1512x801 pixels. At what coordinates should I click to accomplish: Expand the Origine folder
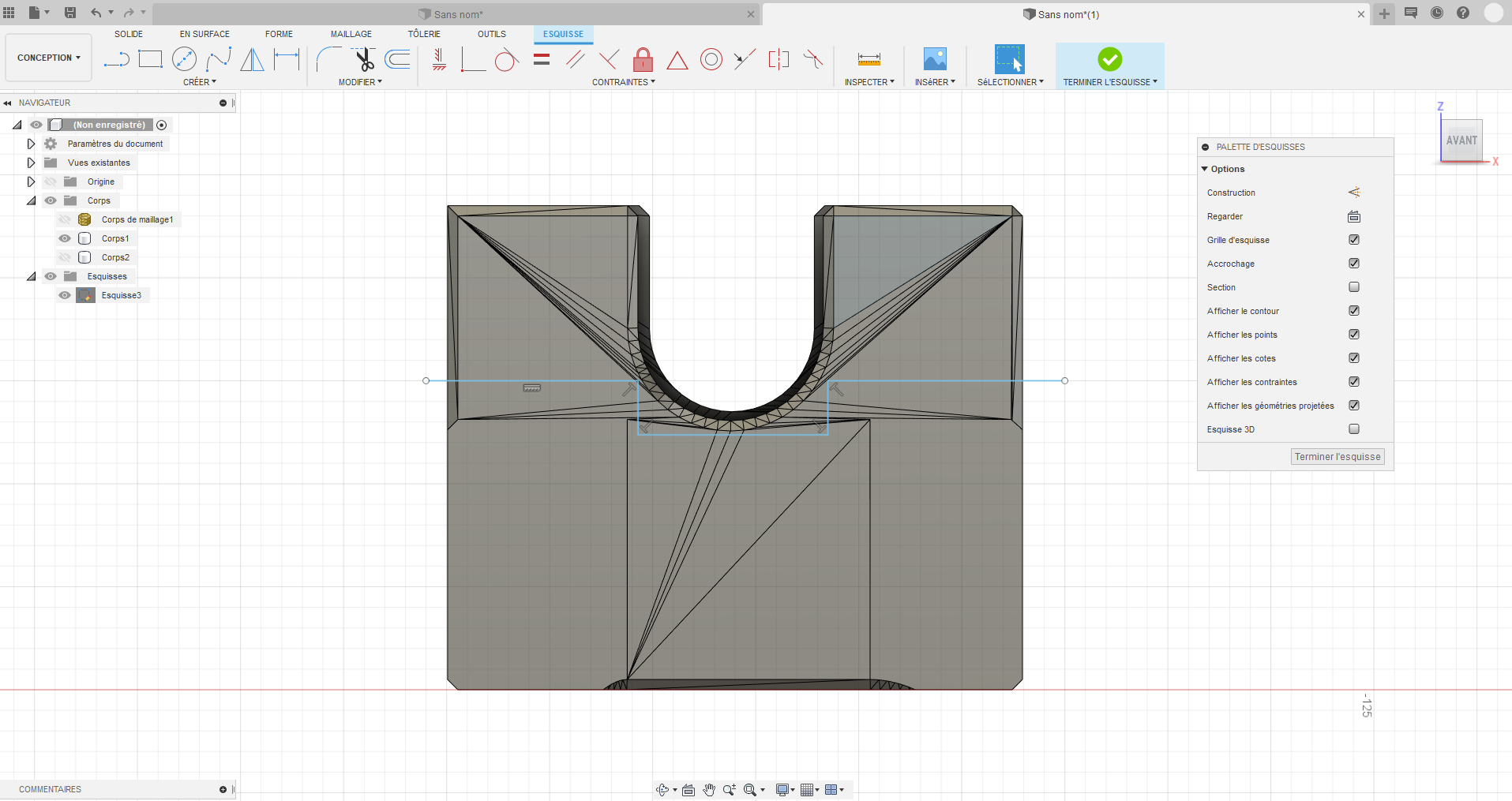31,182
